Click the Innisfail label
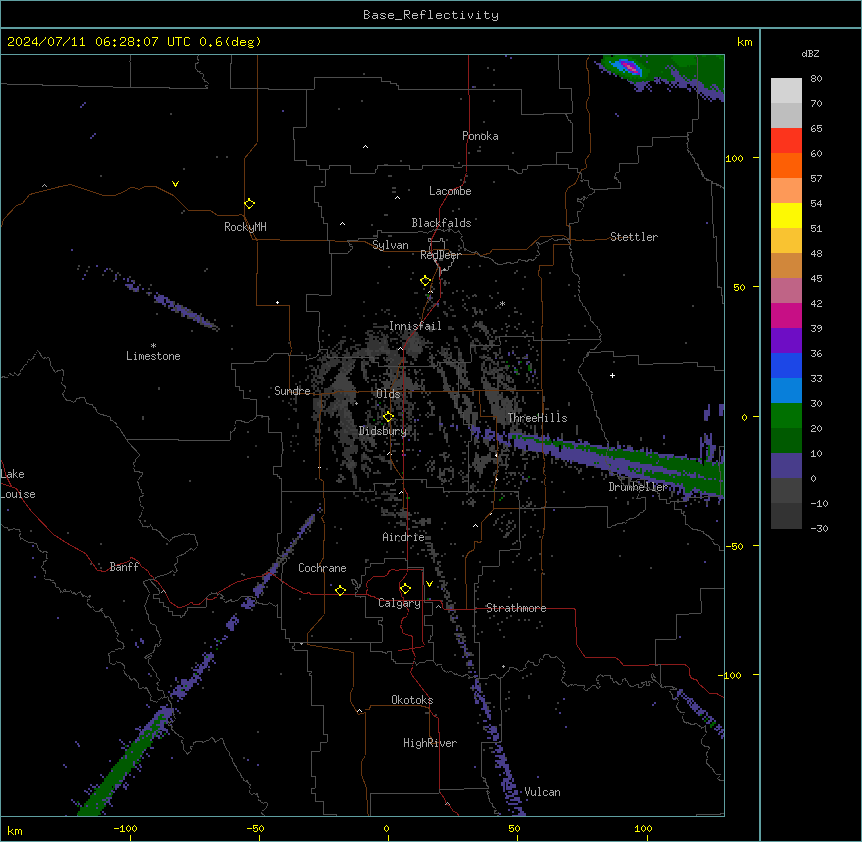 click(x=415, y=326)
